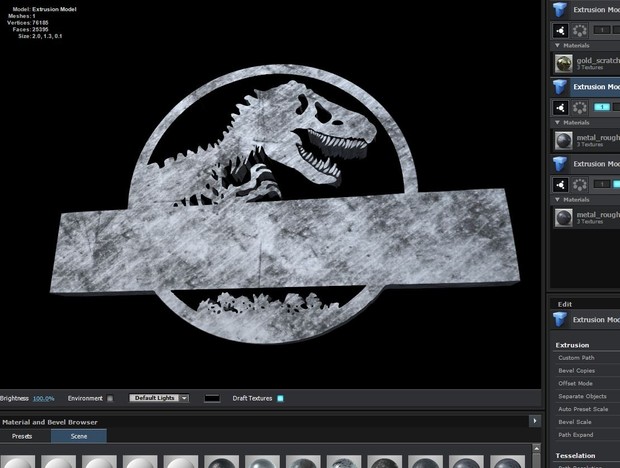Disable the Draft Textures checkbox
The width and height of the screenshot is (620, 468).
pyautogui.click(x=280, y=398)
